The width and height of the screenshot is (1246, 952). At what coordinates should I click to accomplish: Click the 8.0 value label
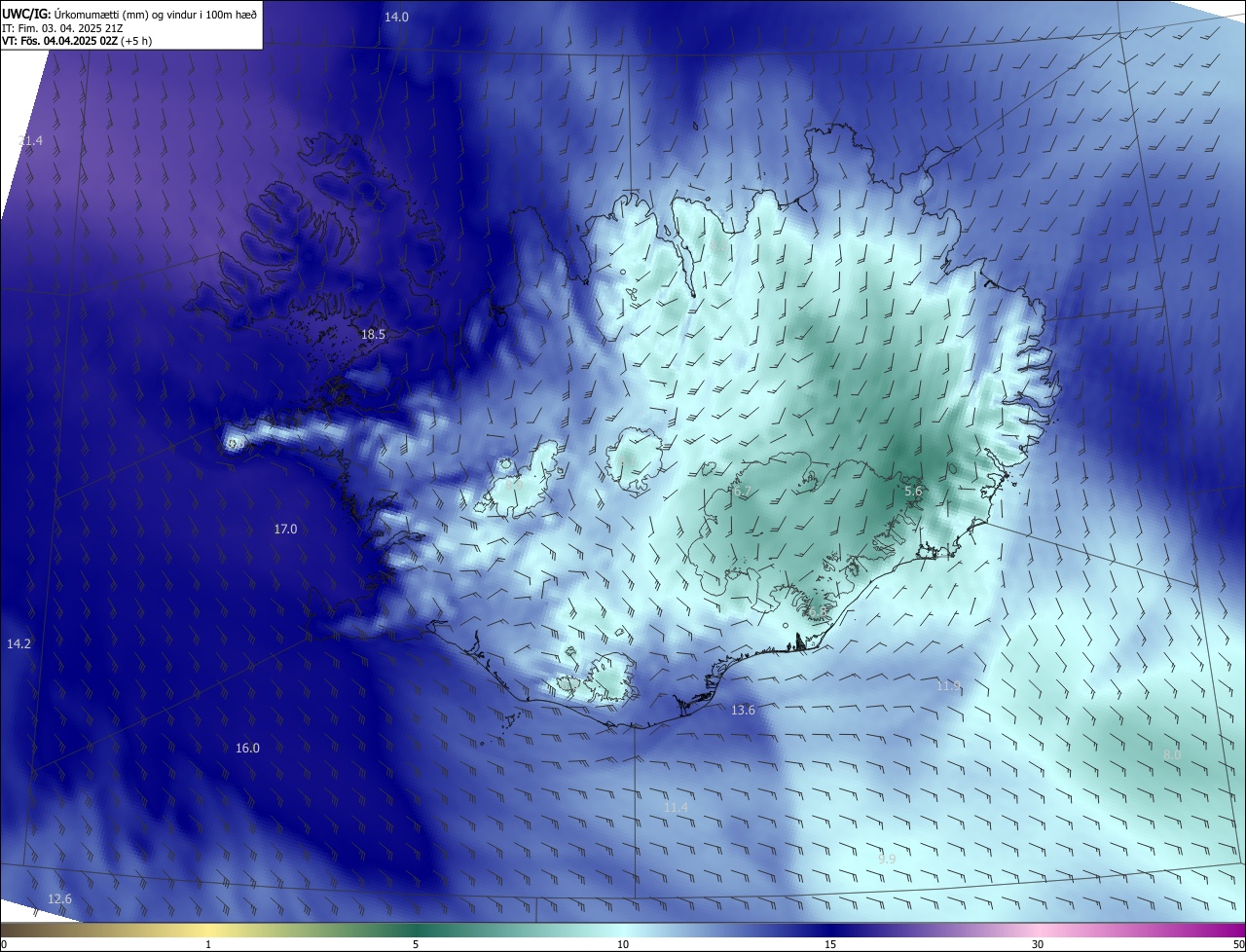1172,754
